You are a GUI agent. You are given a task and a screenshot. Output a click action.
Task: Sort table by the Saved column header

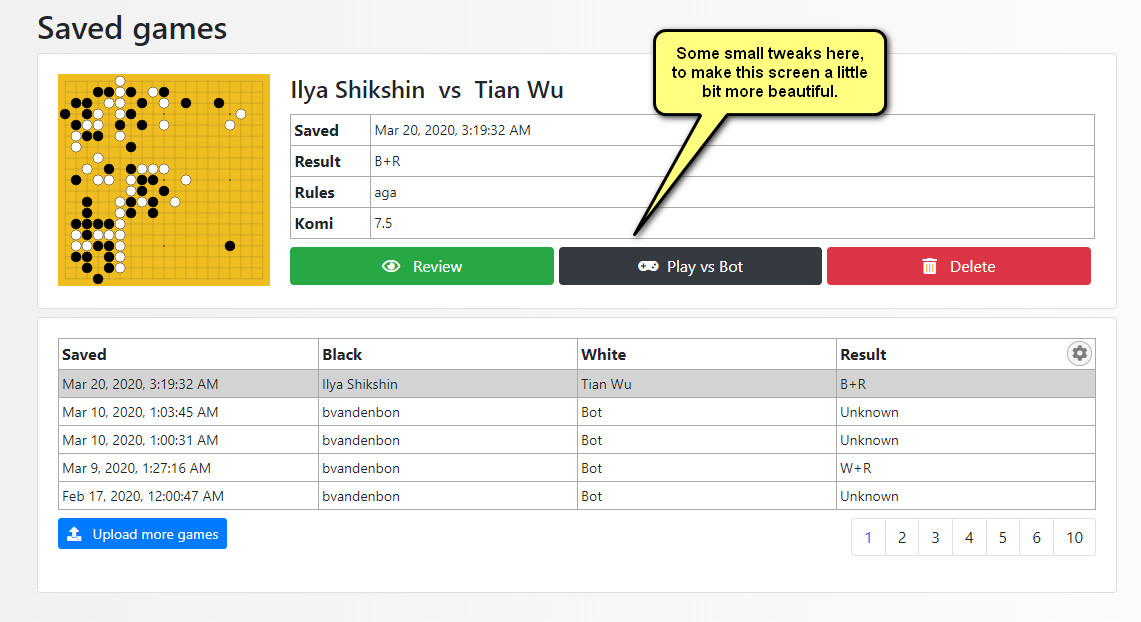85,354
